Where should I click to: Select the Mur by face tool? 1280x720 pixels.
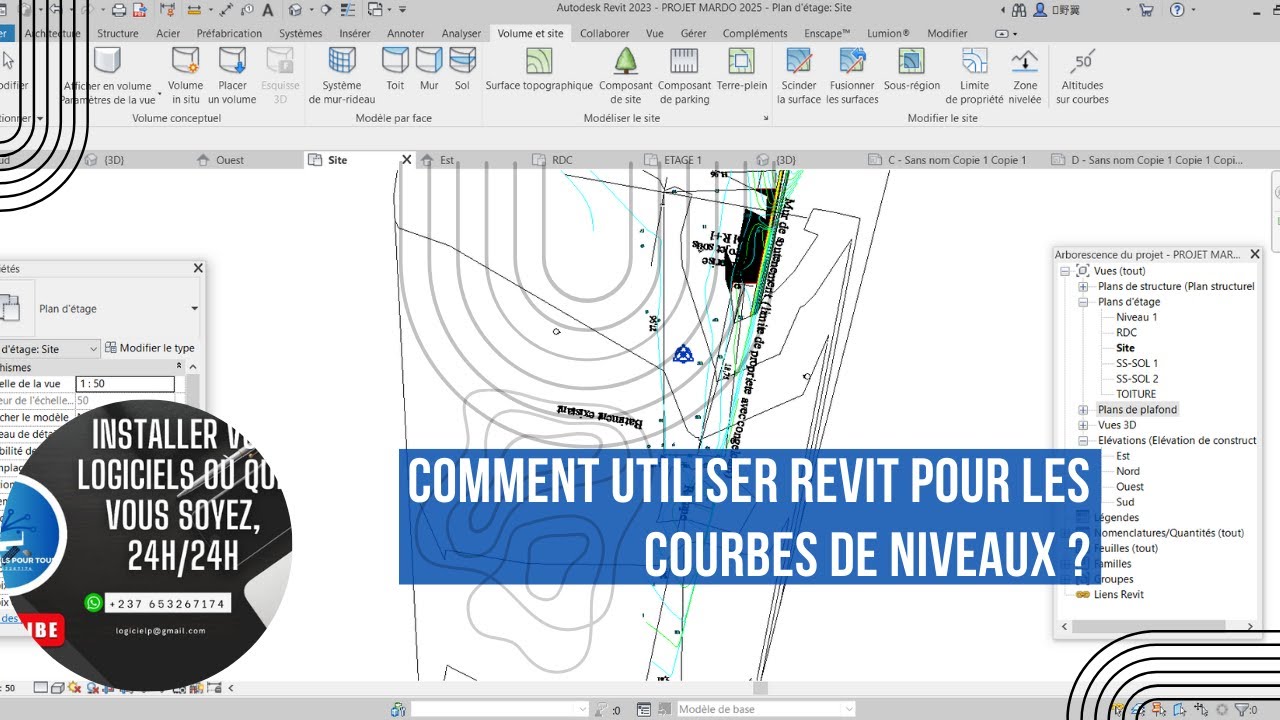click(x=429, y=70)
